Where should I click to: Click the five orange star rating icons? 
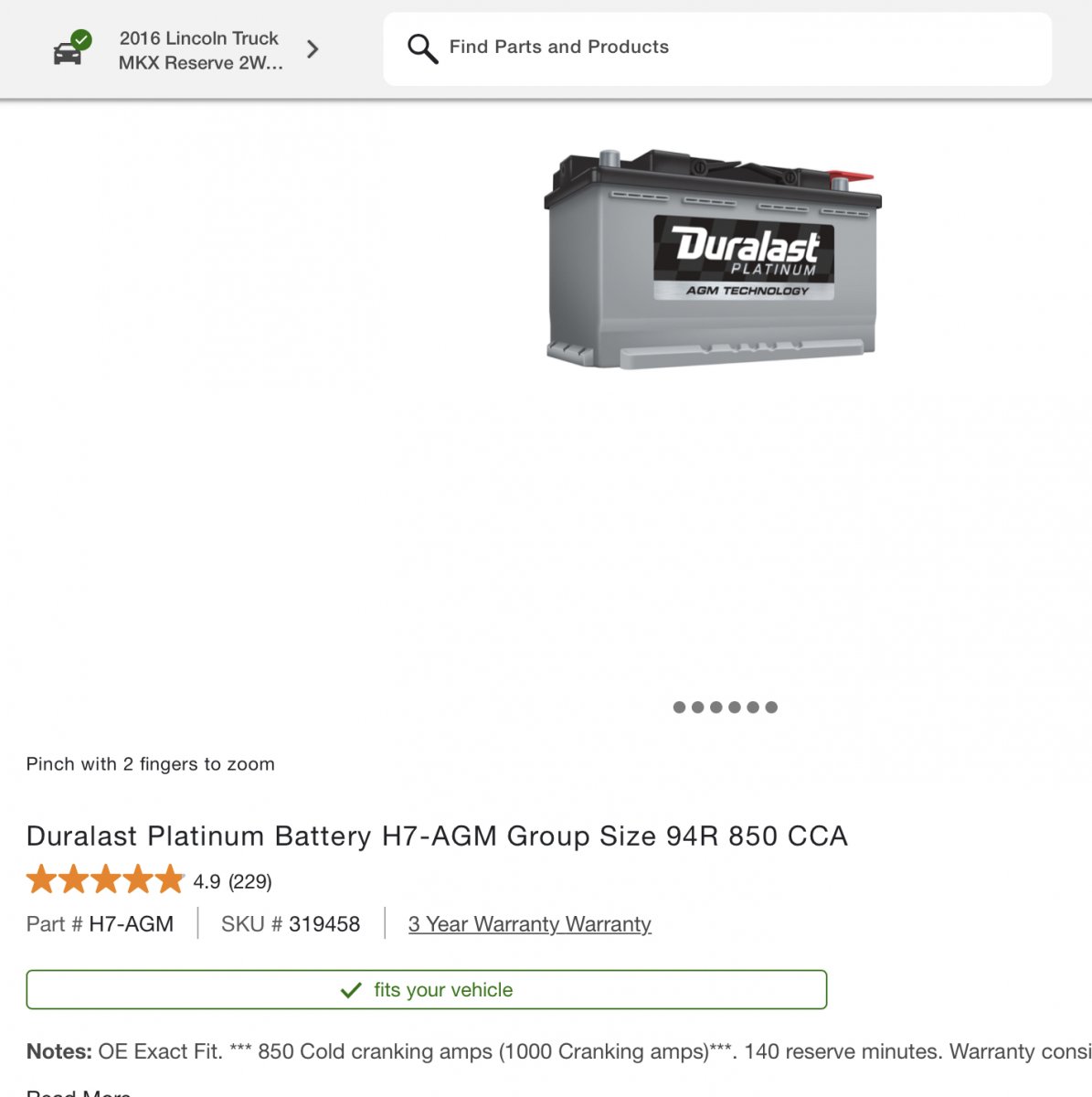(x=105, y=880)
